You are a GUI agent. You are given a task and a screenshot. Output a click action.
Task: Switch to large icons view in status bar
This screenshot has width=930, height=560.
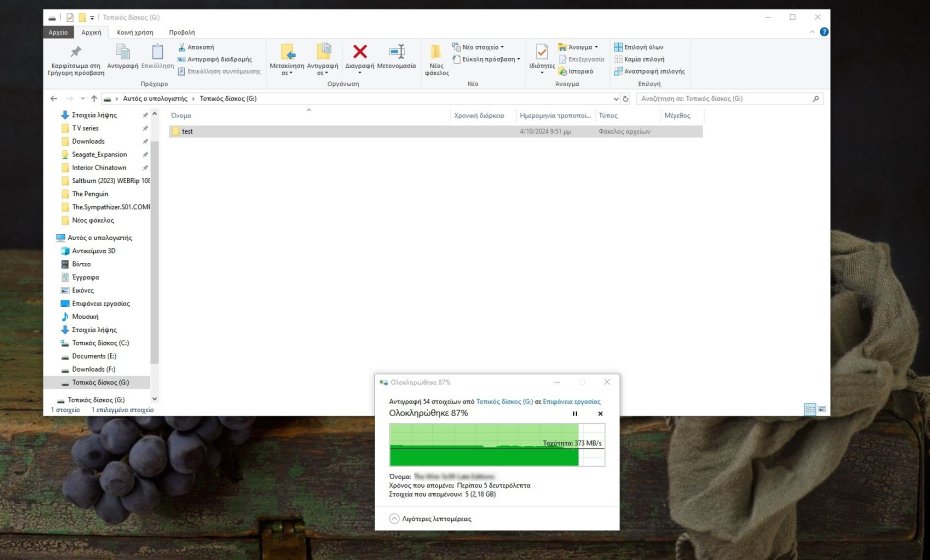pos(821,409)
